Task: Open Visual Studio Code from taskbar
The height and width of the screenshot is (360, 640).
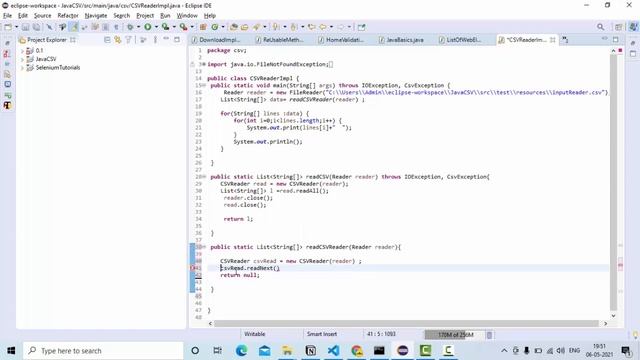Action: (x=333, y=351)
